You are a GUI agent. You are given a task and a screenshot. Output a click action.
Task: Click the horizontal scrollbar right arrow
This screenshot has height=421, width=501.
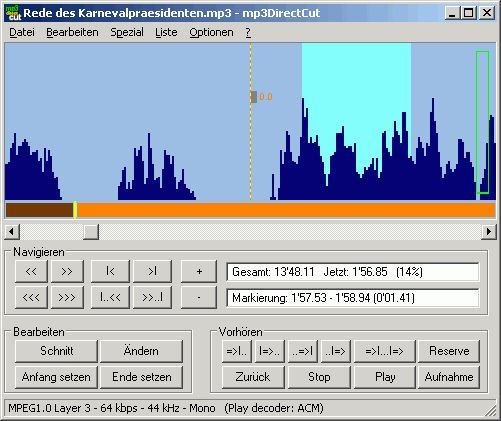coord(489,231)
